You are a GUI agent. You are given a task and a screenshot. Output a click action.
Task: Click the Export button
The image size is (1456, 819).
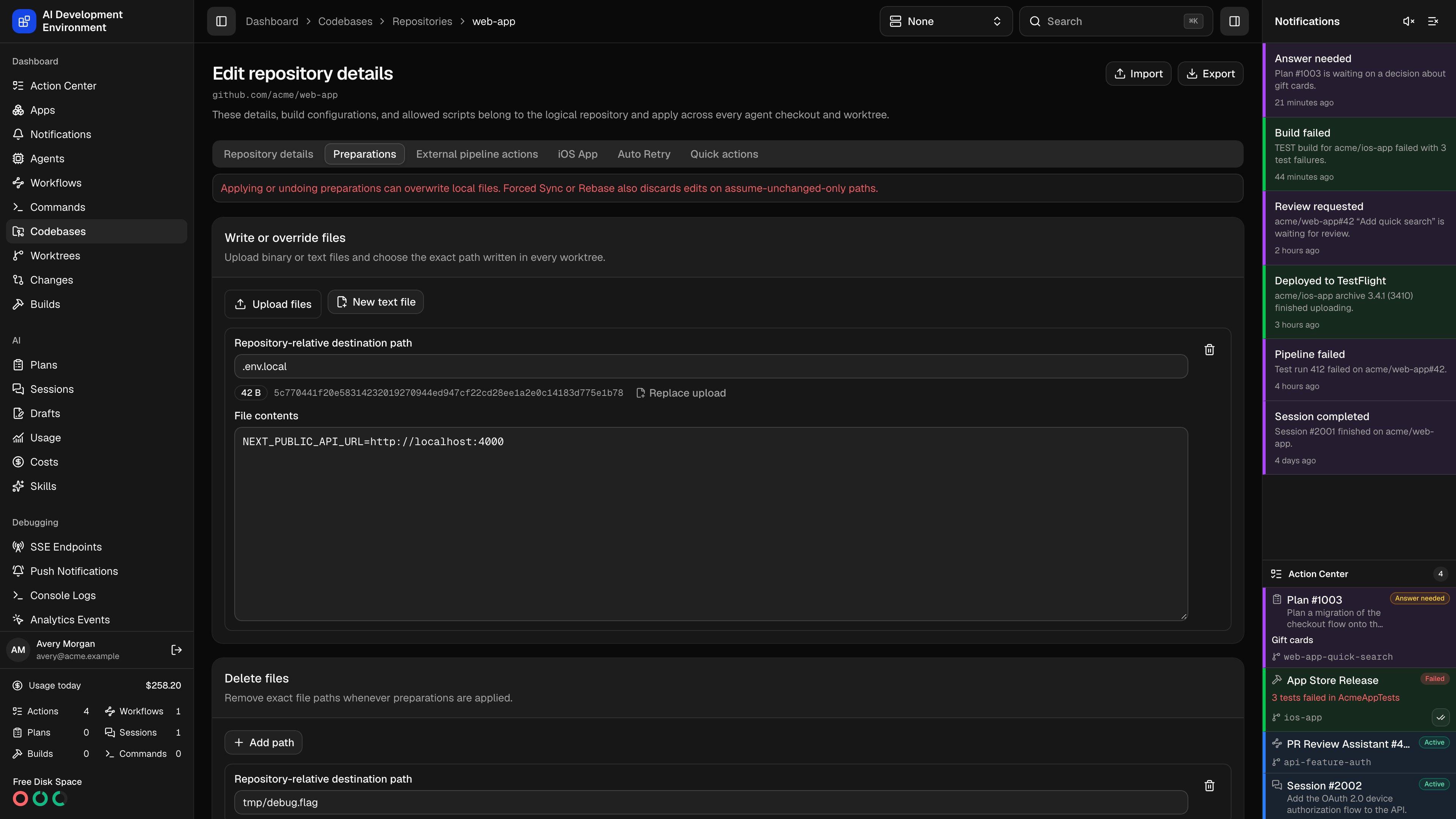point(1210,74)
